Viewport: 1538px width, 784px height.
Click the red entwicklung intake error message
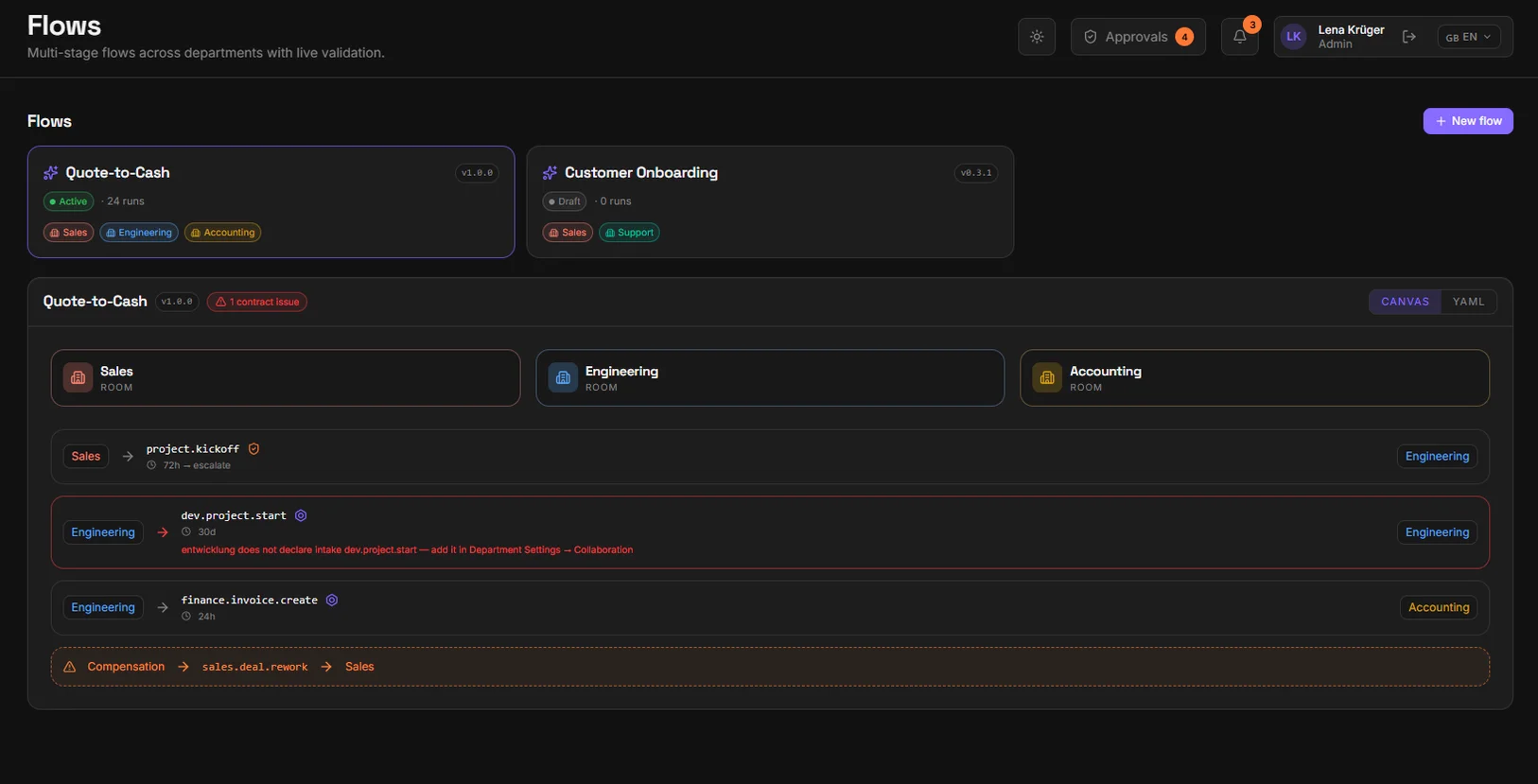pyautogui.click(x=408, y=549)
